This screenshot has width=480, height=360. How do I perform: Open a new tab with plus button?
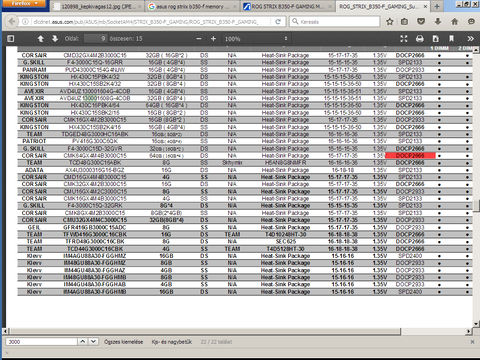[437, 6]
